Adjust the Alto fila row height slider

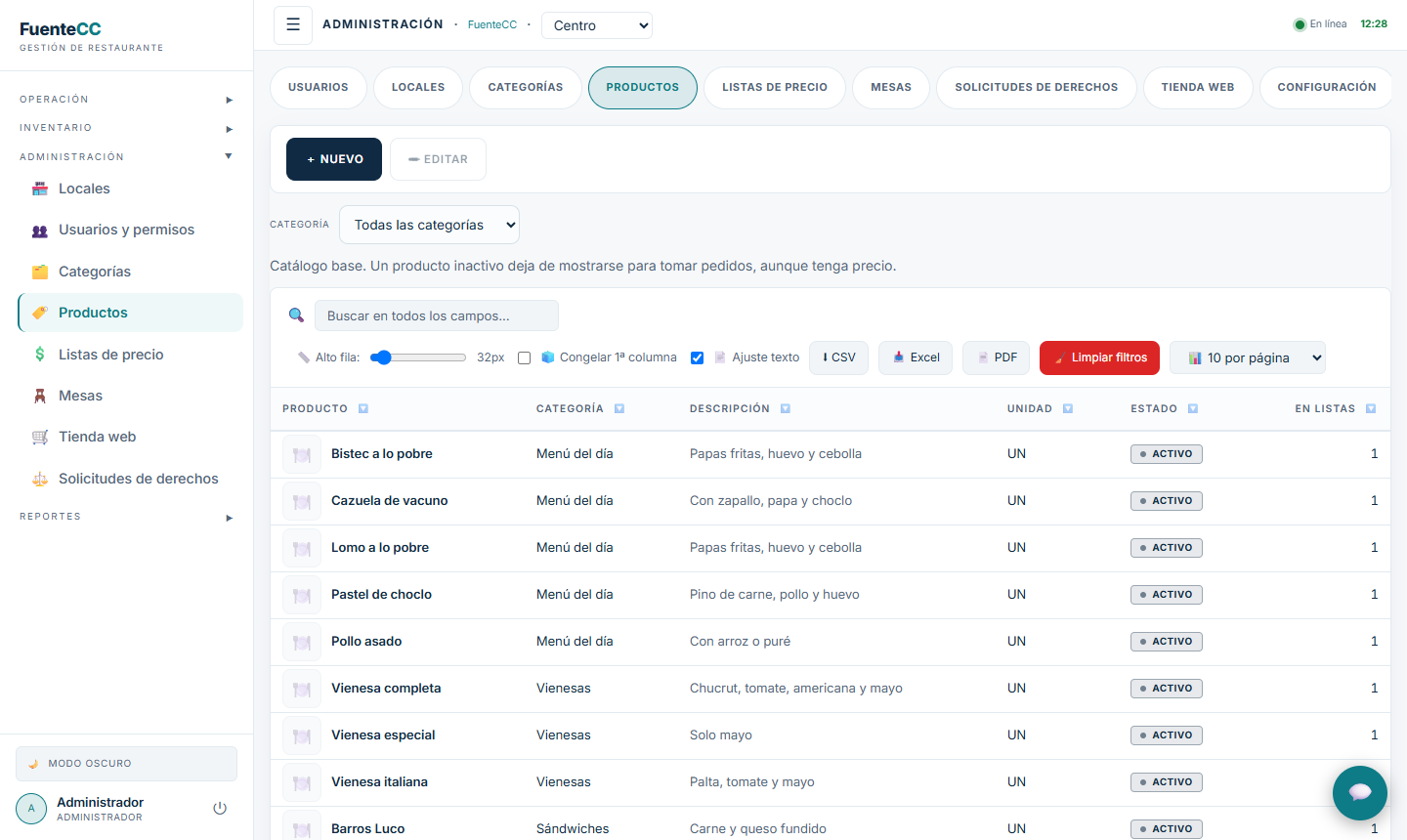click(x=418, y=357)
